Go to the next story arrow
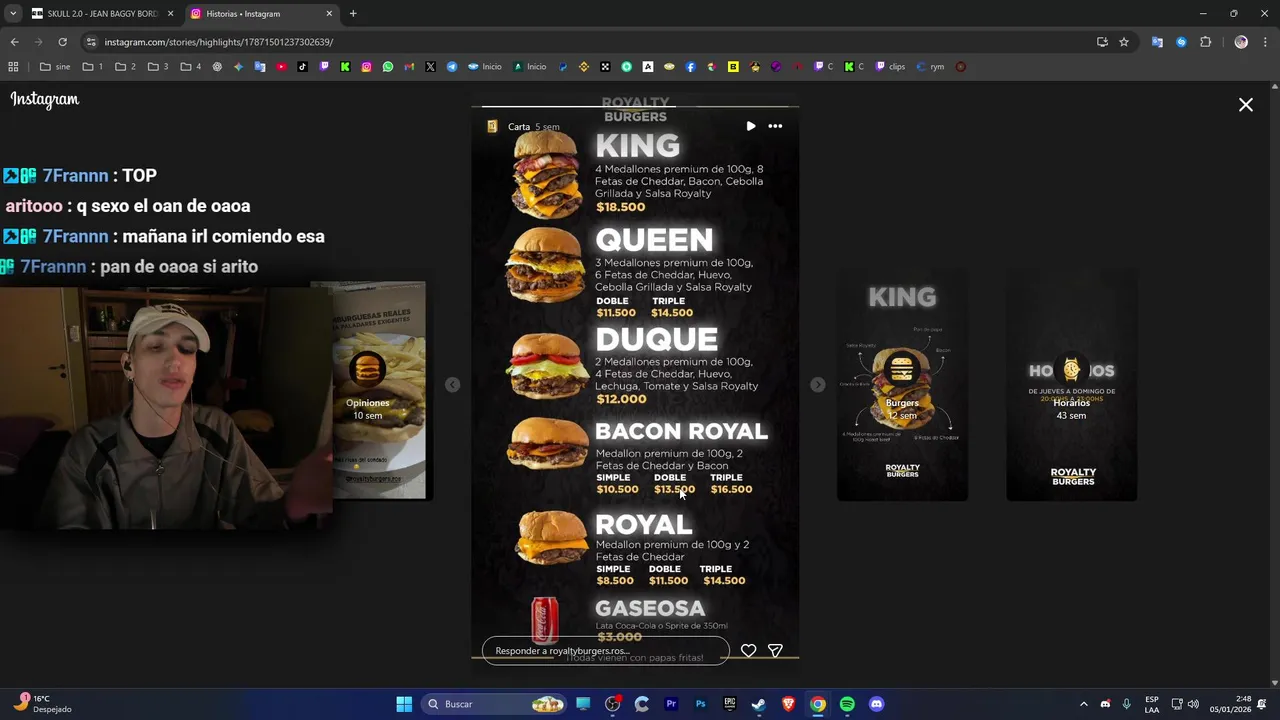 (818, 385)
